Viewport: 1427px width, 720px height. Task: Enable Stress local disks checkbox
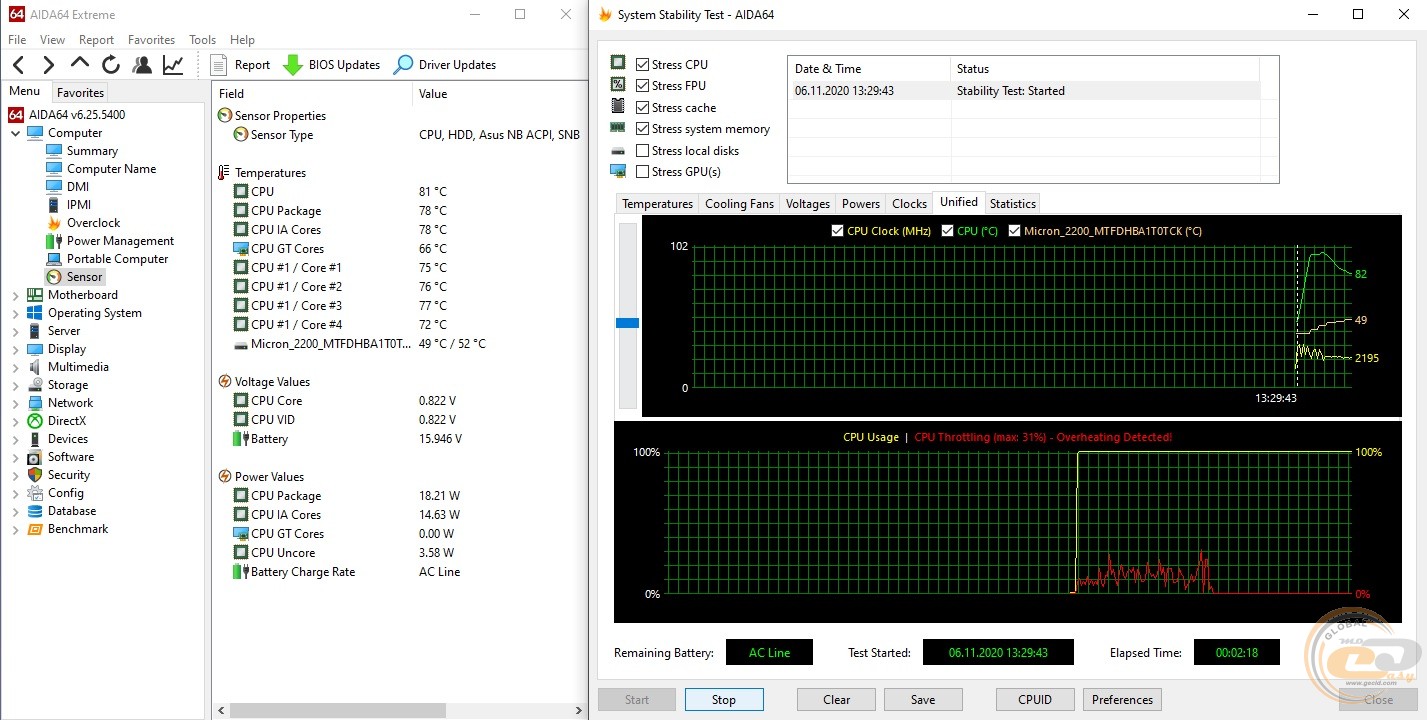tap(642, 151)
